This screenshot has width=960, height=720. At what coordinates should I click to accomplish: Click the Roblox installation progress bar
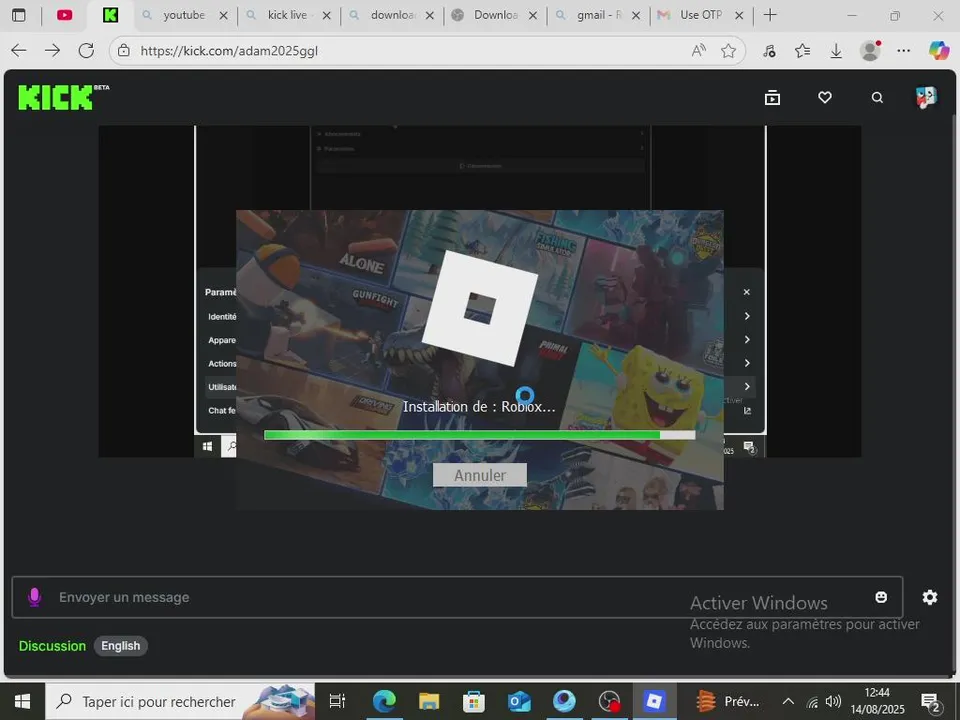pyautogui.click(x=479, y=435)
